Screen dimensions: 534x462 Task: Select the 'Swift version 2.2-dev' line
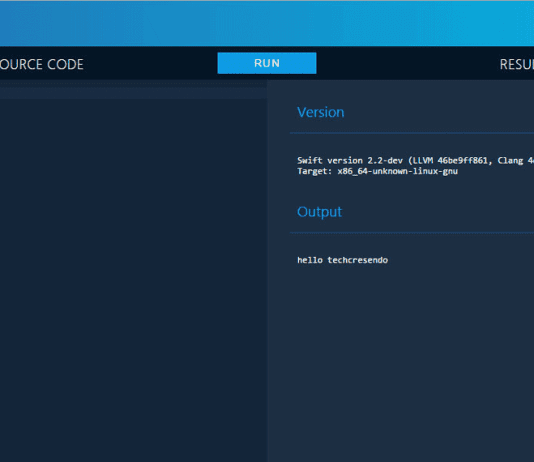tap(415, 160)
